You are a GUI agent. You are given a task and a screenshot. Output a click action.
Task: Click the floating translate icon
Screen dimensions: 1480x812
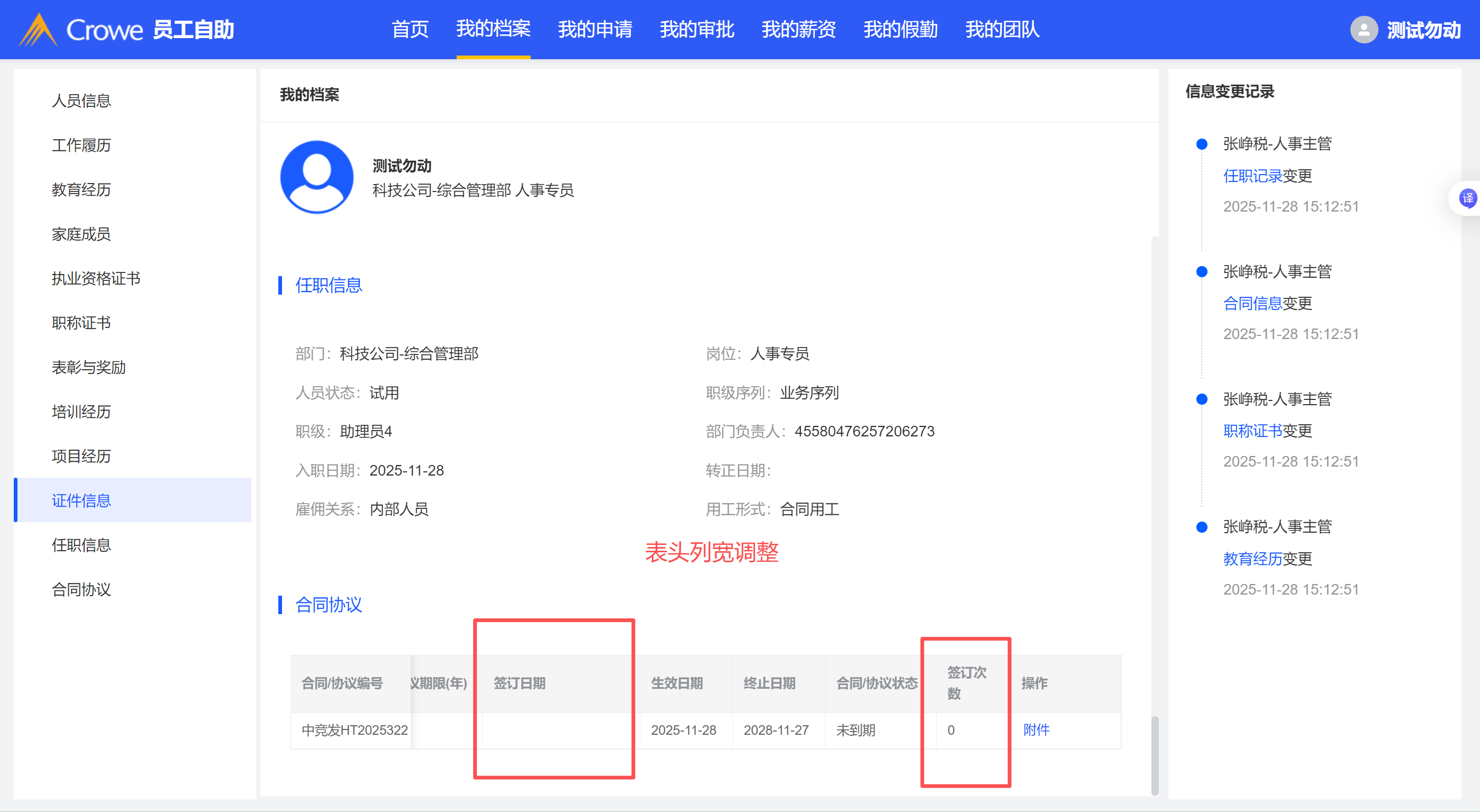(x=1467, y=199)
